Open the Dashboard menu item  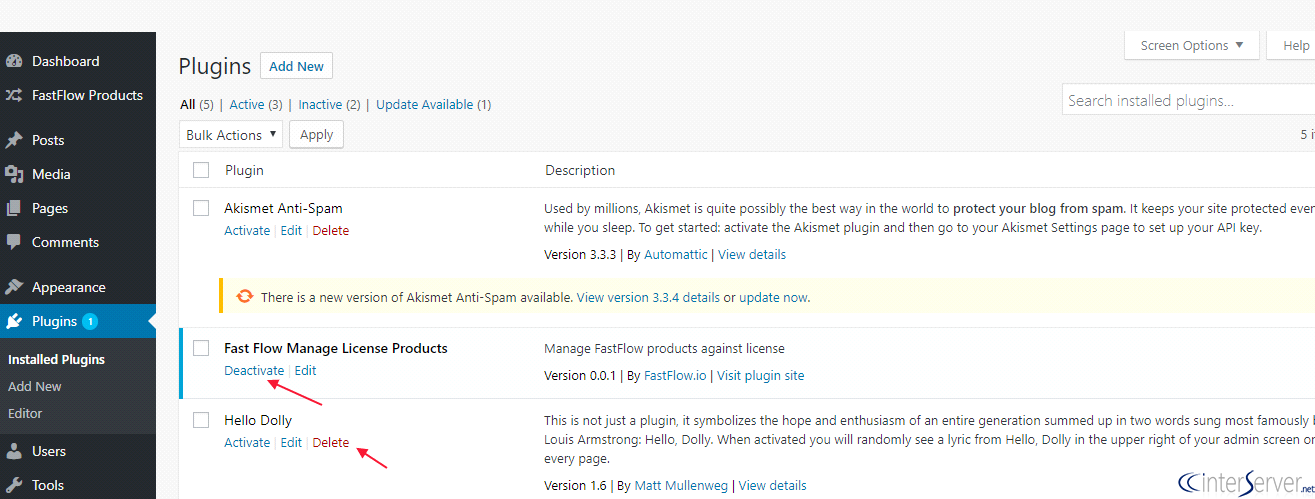tap(66, 61)
